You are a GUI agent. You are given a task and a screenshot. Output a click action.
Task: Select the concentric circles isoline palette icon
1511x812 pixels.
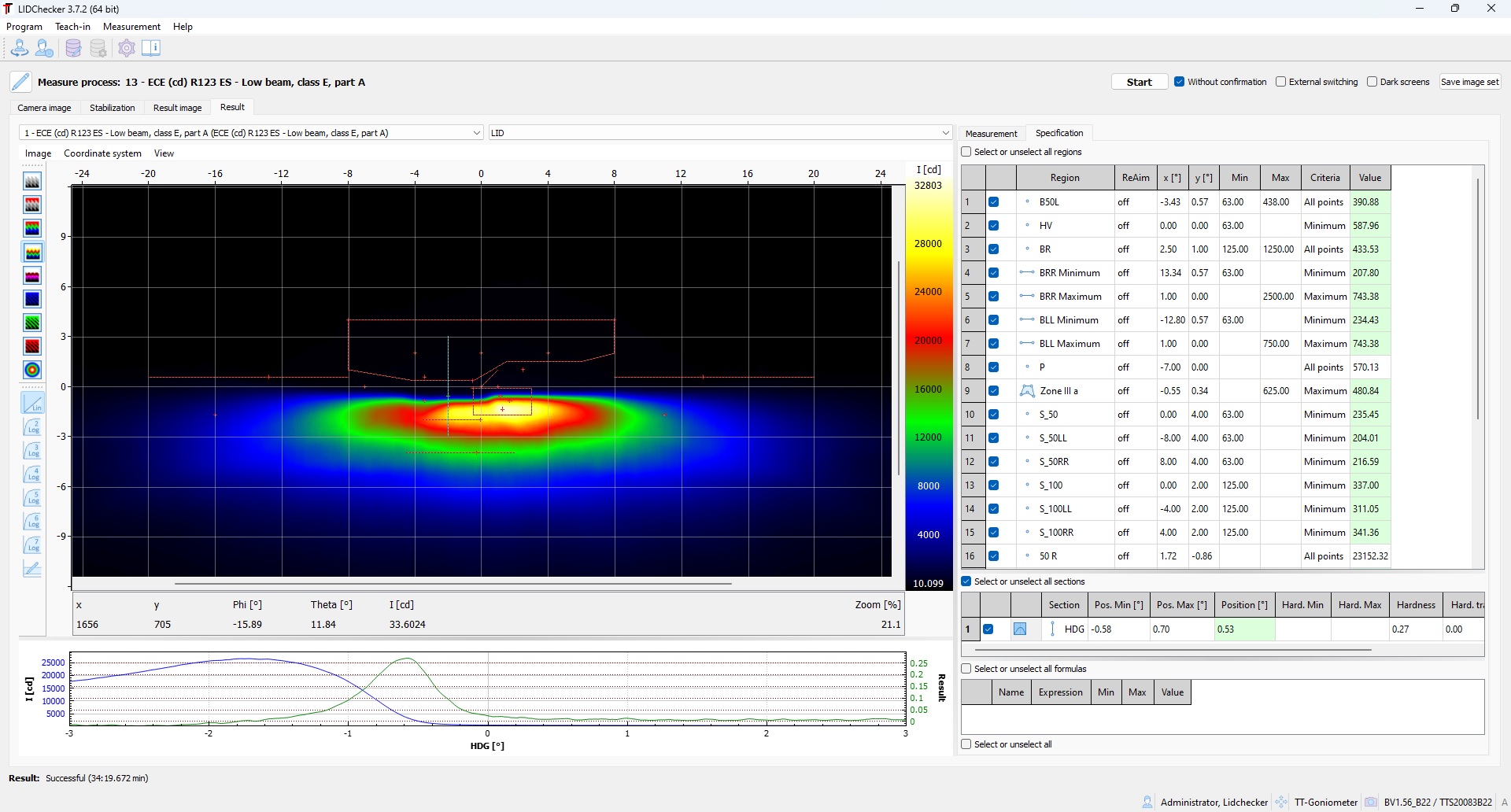coord(32,370)
